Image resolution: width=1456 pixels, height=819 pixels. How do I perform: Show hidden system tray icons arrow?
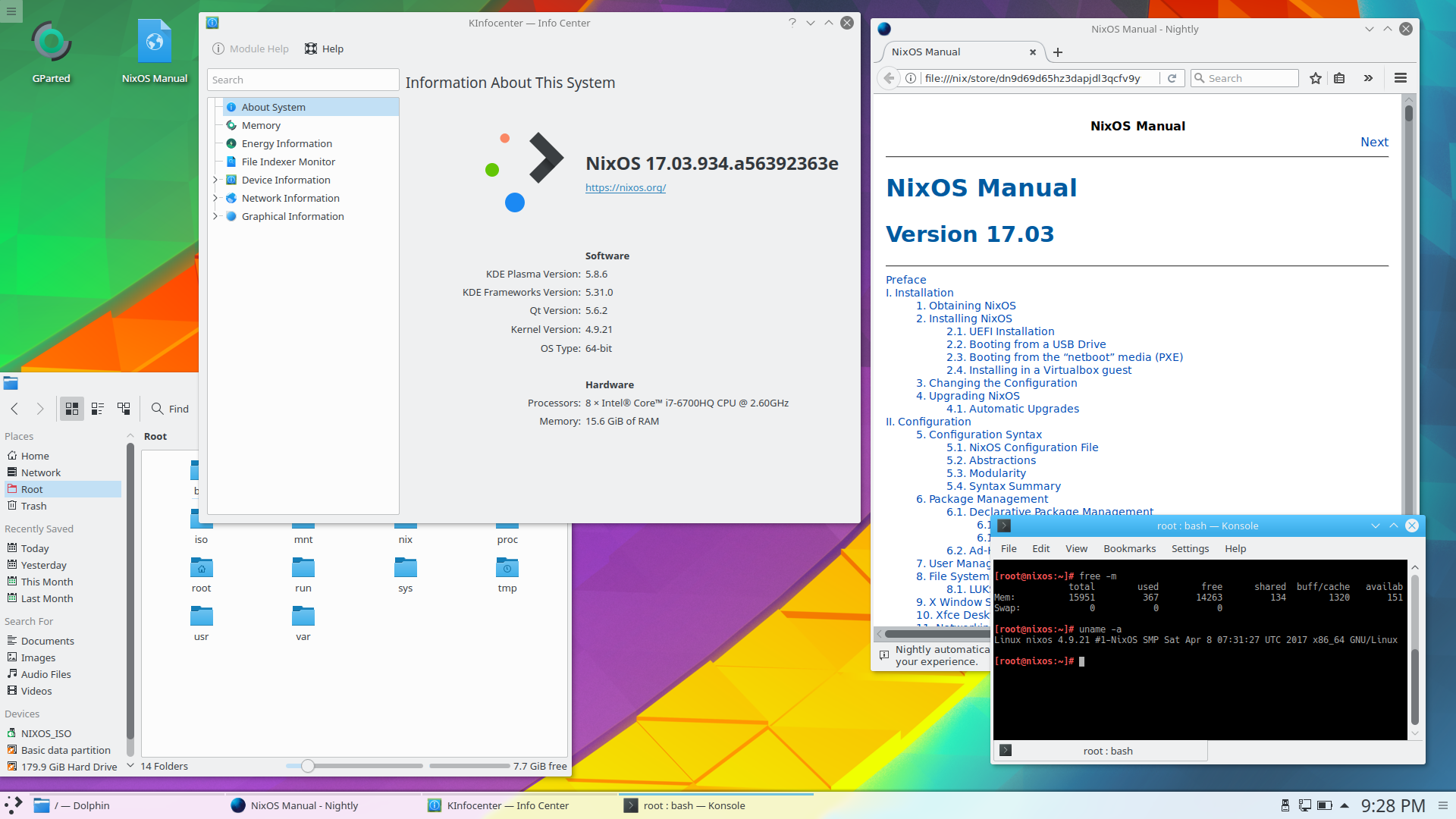click(x=1345, y=805)
